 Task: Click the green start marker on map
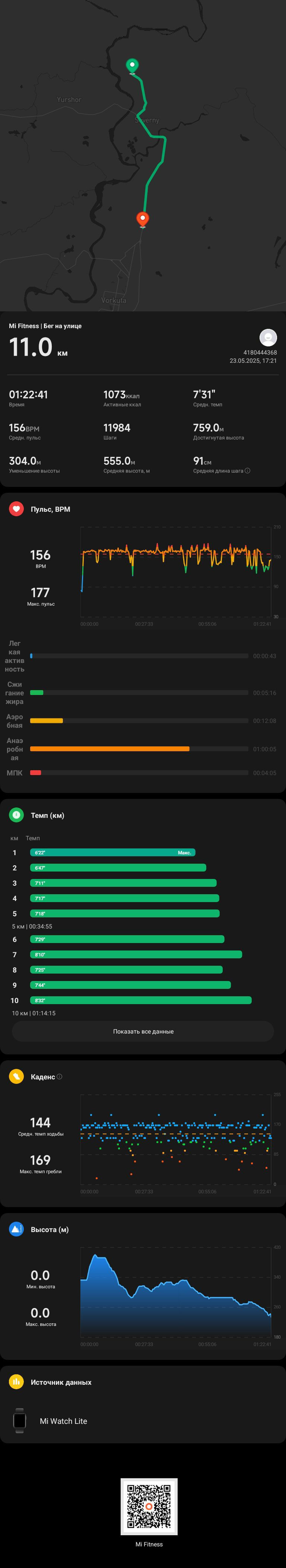point(132,66)
